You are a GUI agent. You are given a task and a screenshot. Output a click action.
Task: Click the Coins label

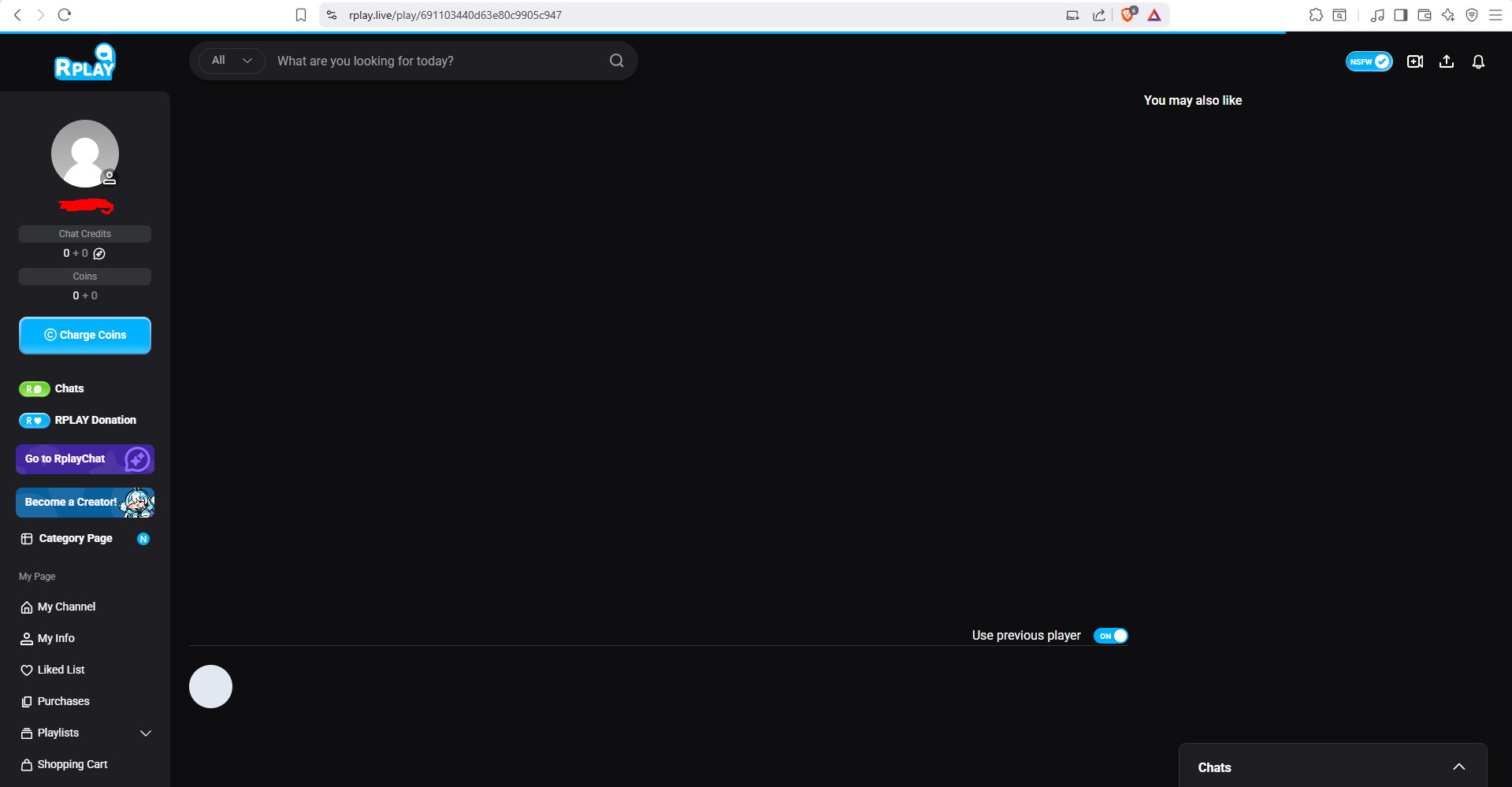(85, 277)
